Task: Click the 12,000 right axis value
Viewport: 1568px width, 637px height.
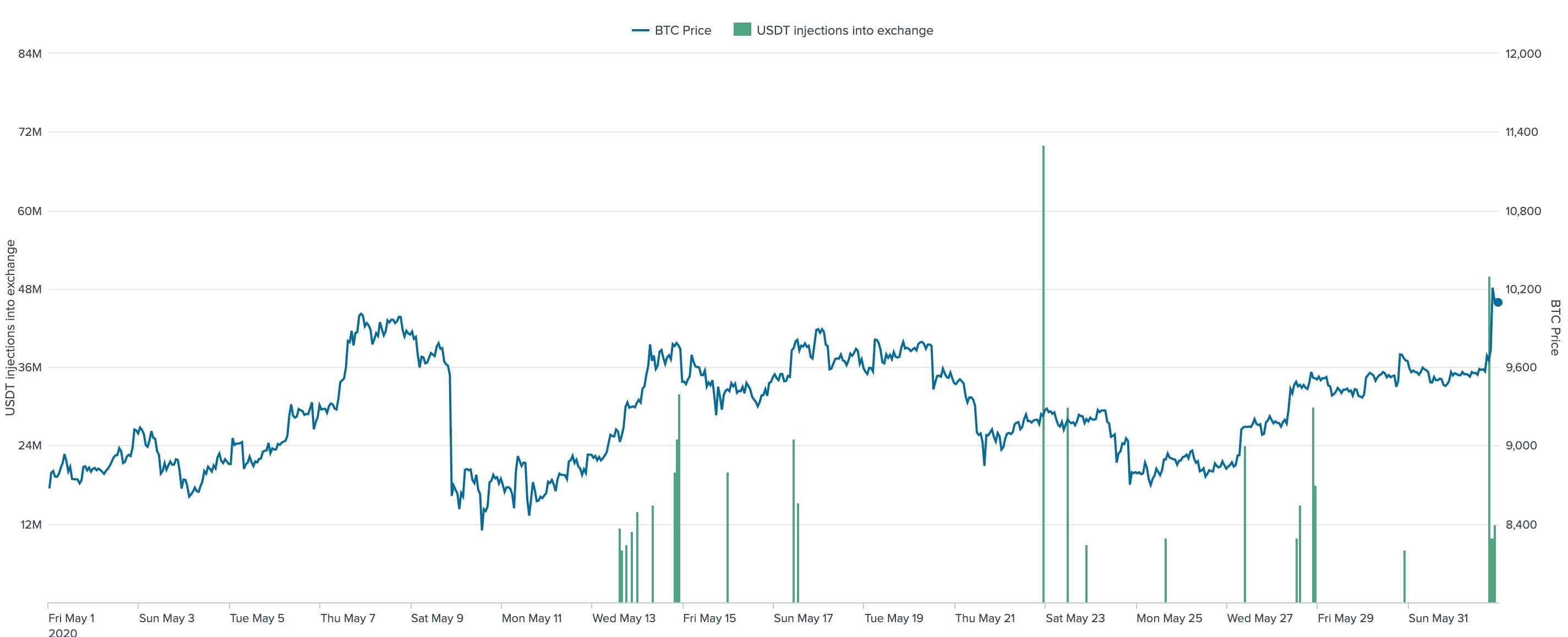Action: (x=1523, y=53)
